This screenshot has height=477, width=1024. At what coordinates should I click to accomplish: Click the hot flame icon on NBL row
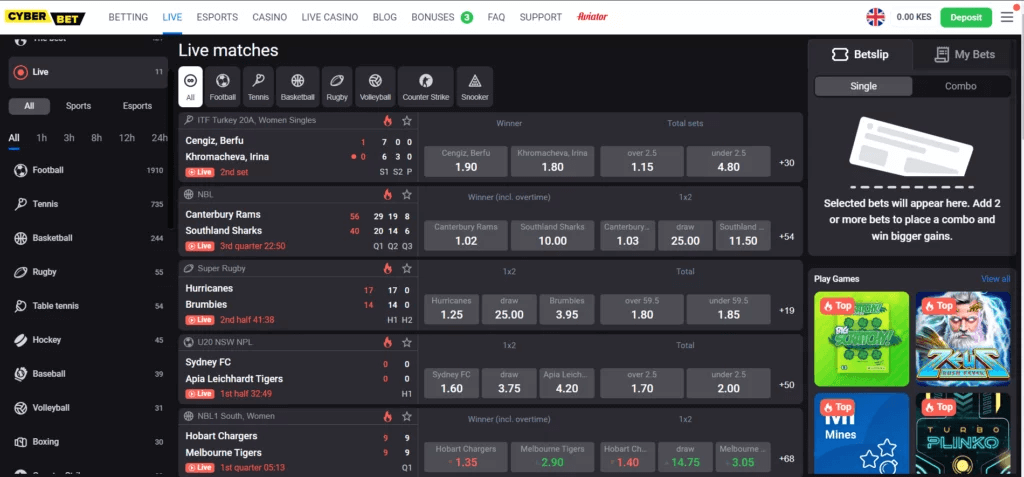tap(388, 195)
